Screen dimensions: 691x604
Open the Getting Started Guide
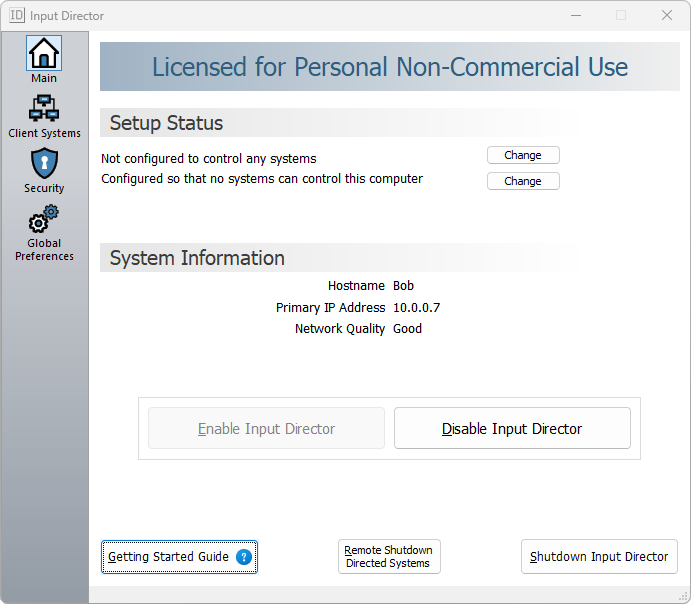[x=168, y=557]
